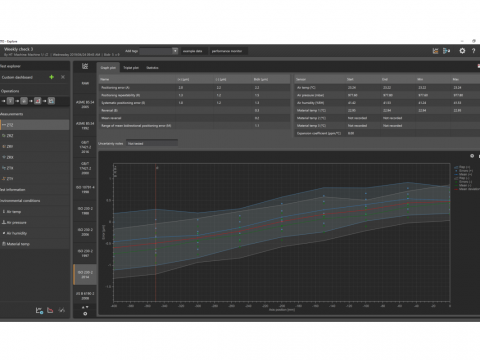Select the ASME B5.54 2005 standard
Viewport: 480px width, 360px height.
(x=85, y=104)
